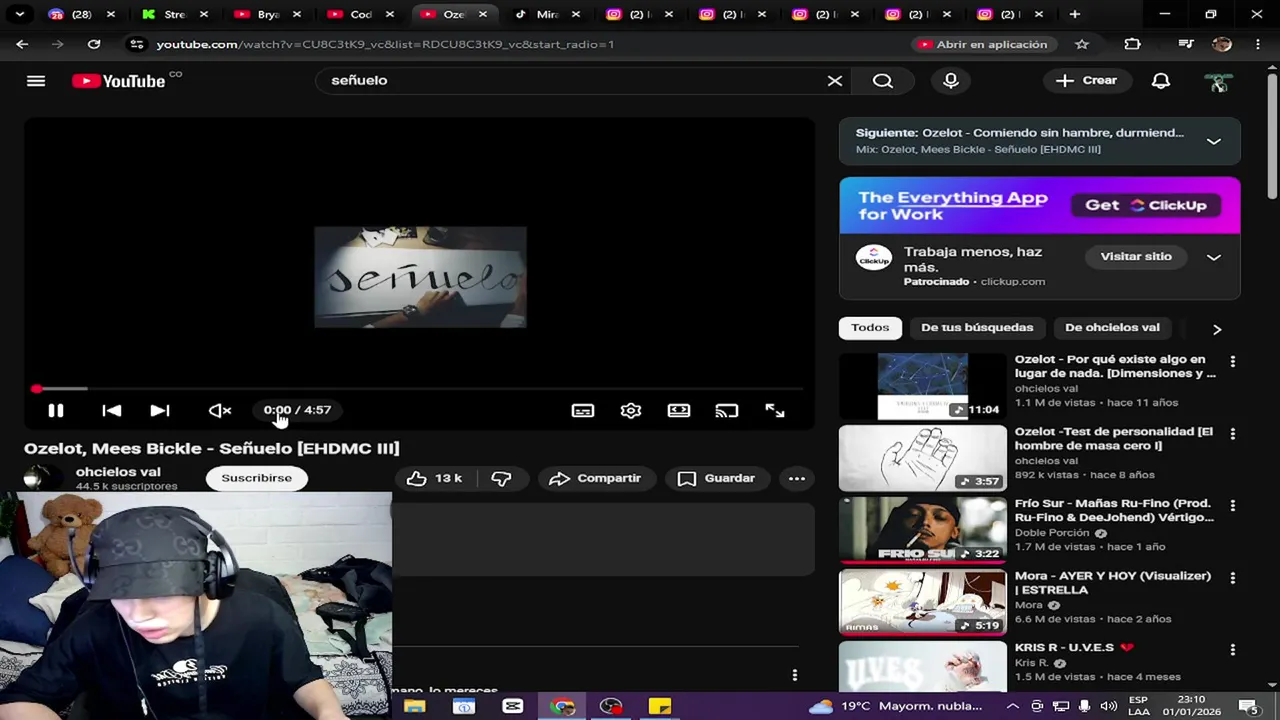
Task: Open the ohcielos val channel name link
Action: [x=118, y=472]
